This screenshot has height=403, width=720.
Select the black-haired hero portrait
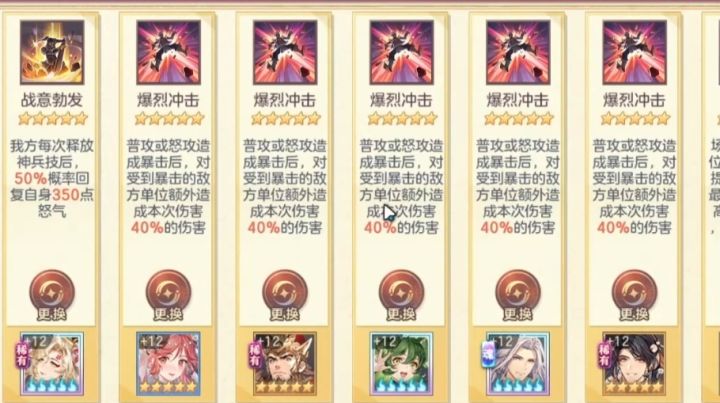pyautogui.click(x=635, y=364)
